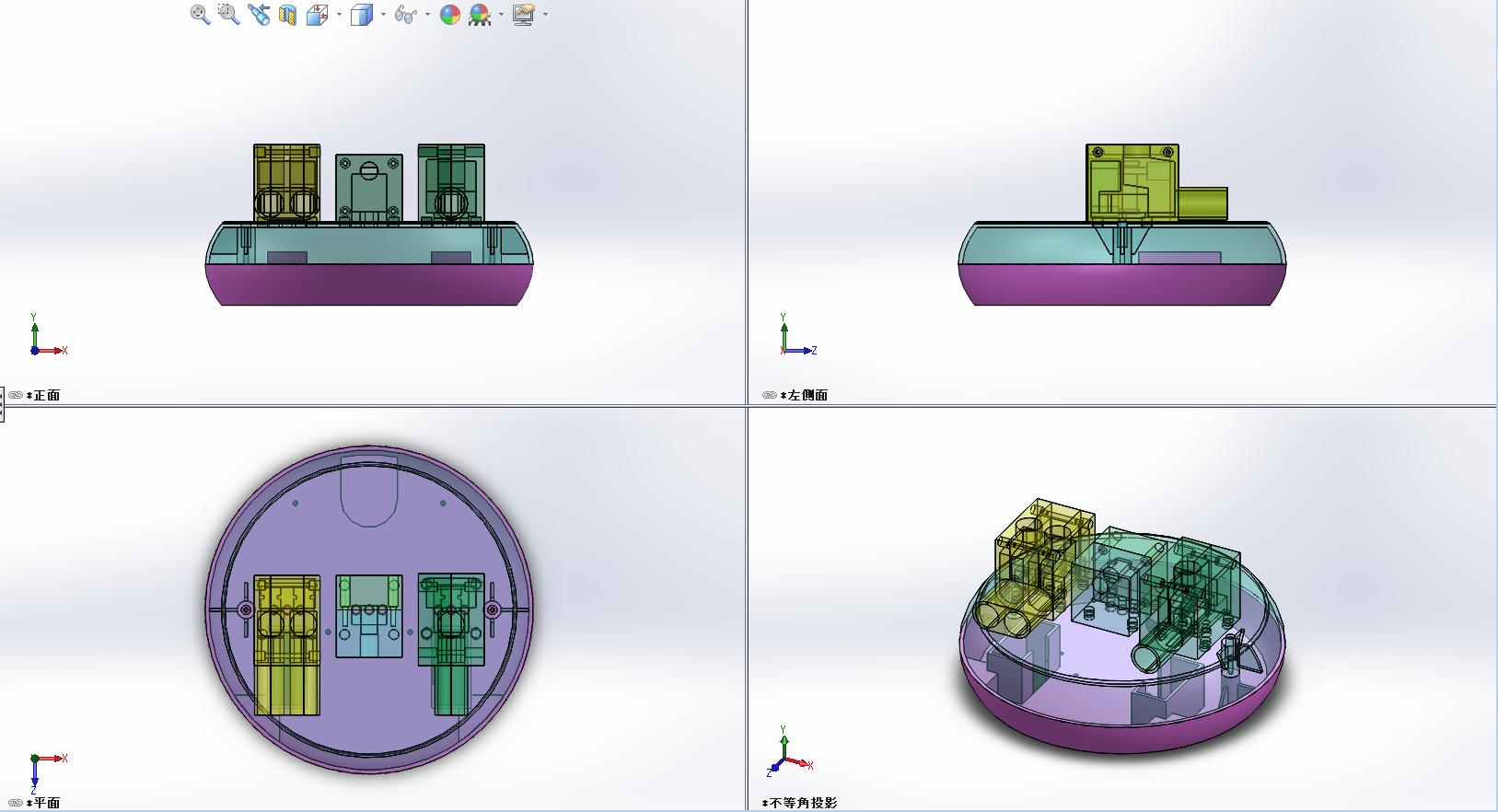The image size is (1498, 812).
Task: Open the Apply Scene dropdown arrow
Action: point(501,15)
